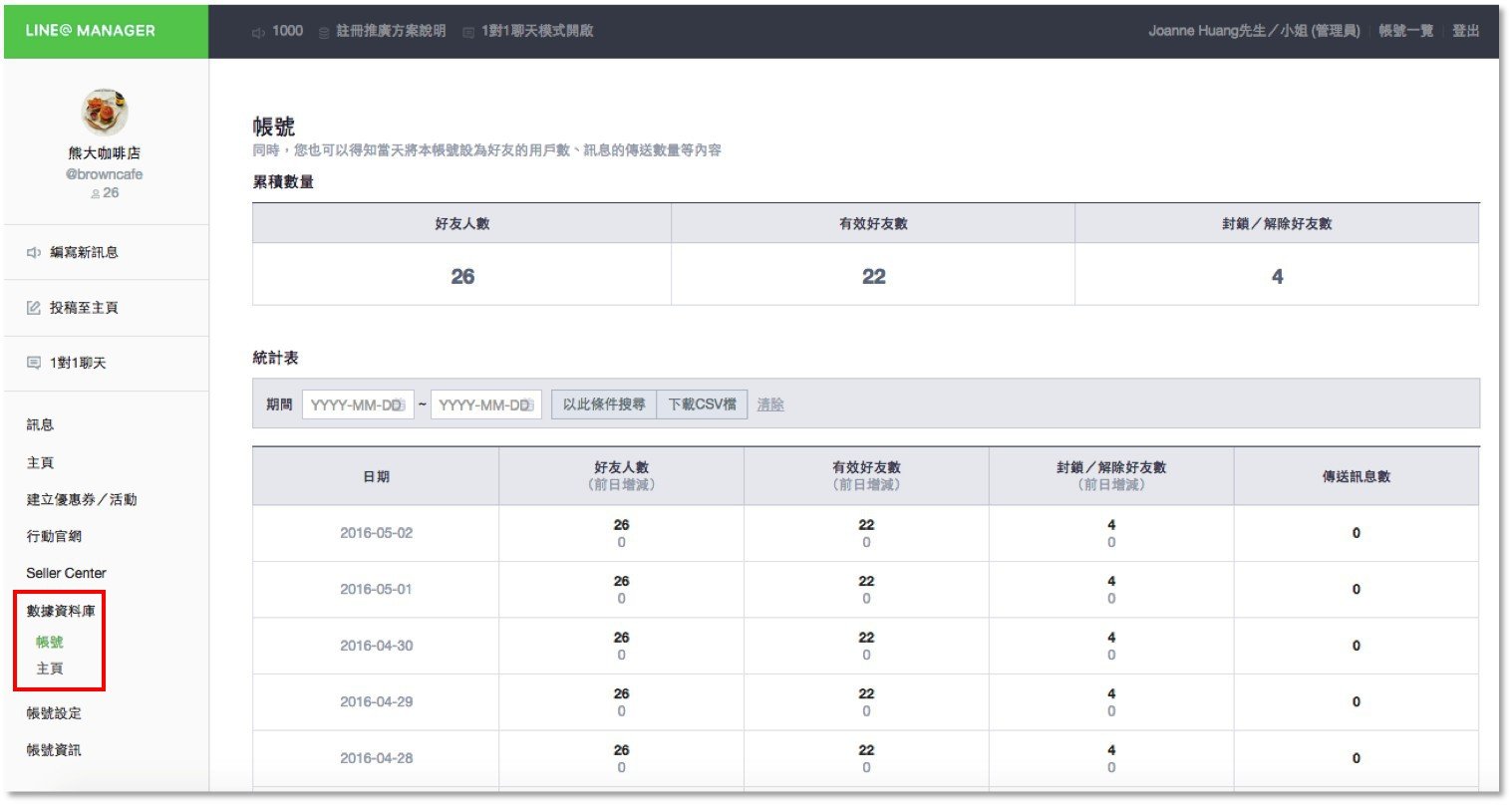Open 帳號設定 in the sidebar
1512x805 pixels.
[54, 714]
